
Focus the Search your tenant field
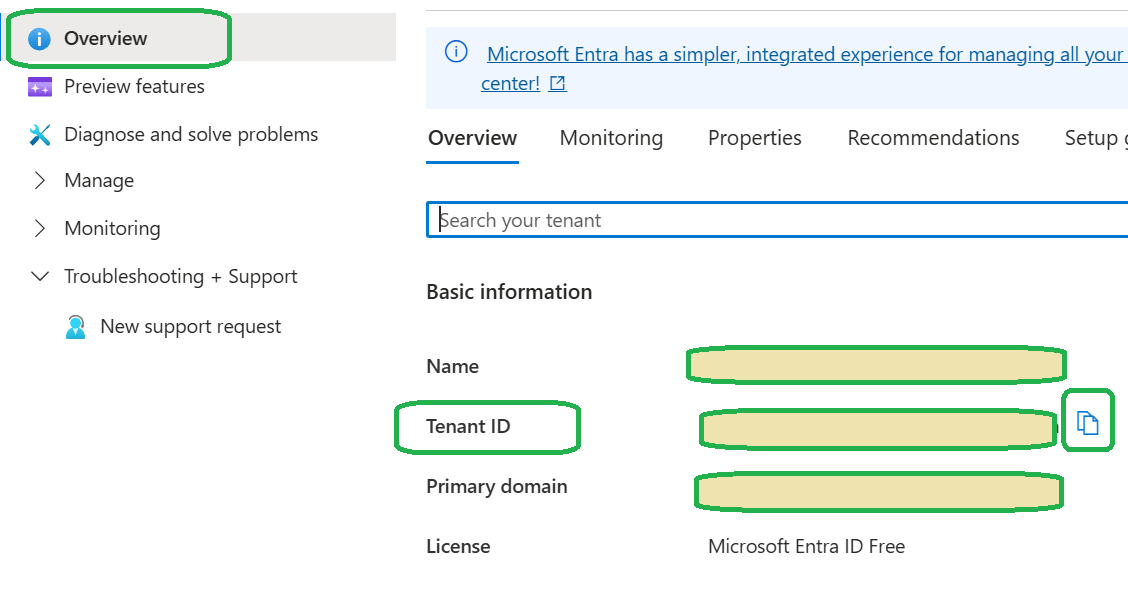click(x=778, y=220)
